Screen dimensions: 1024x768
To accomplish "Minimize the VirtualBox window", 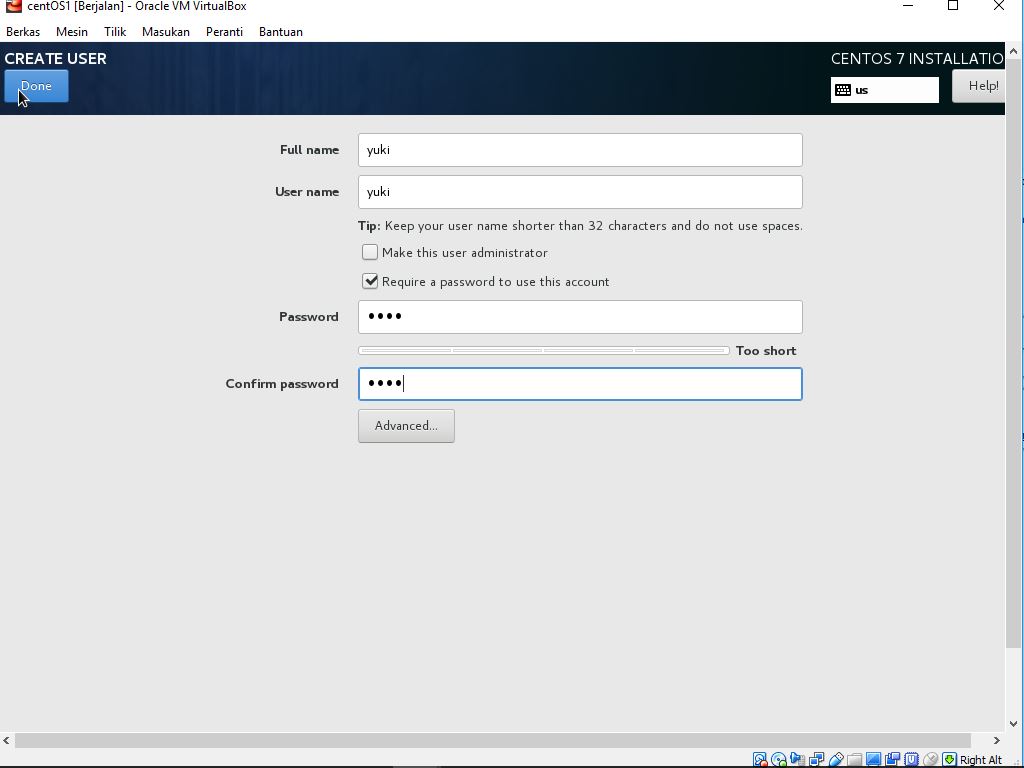I will point(908,6).
